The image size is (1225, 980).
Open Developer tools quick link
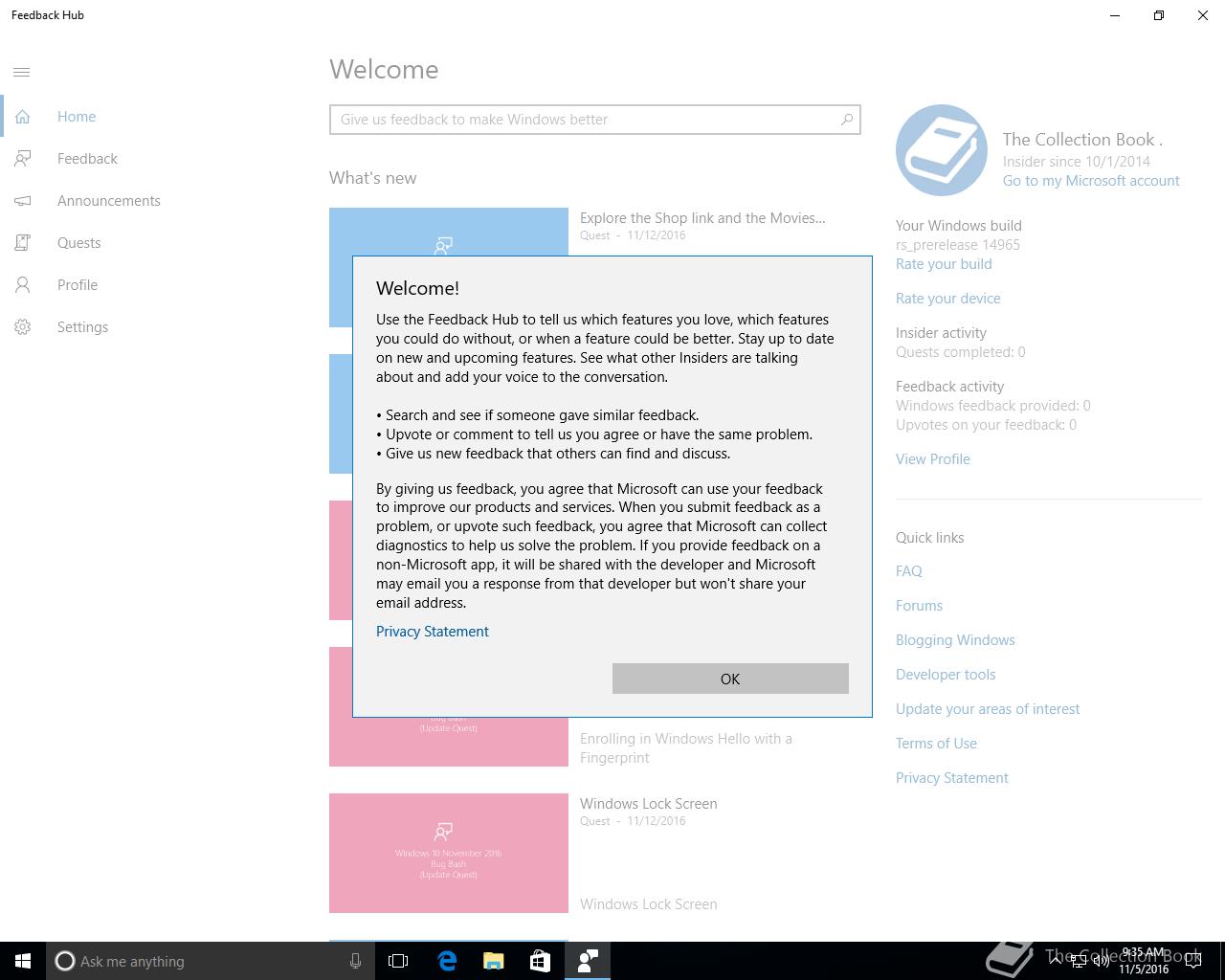946,675
